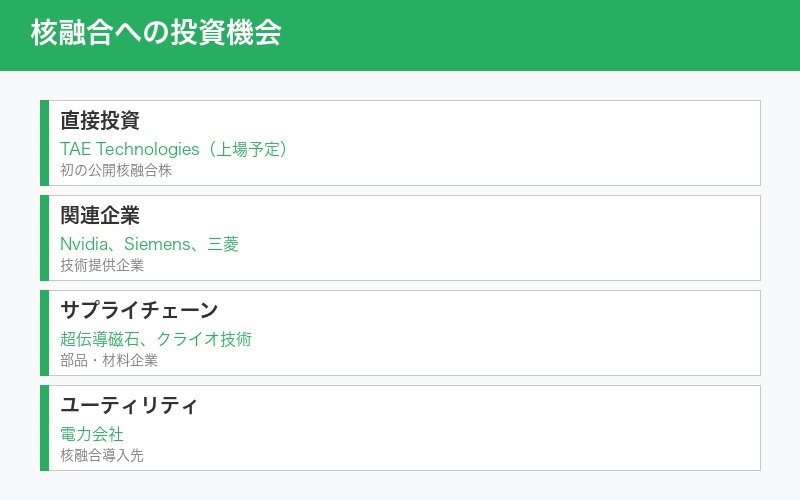The image size is (800, 500).
Task: Select the 三菱 link
Action: click(223, 244)
